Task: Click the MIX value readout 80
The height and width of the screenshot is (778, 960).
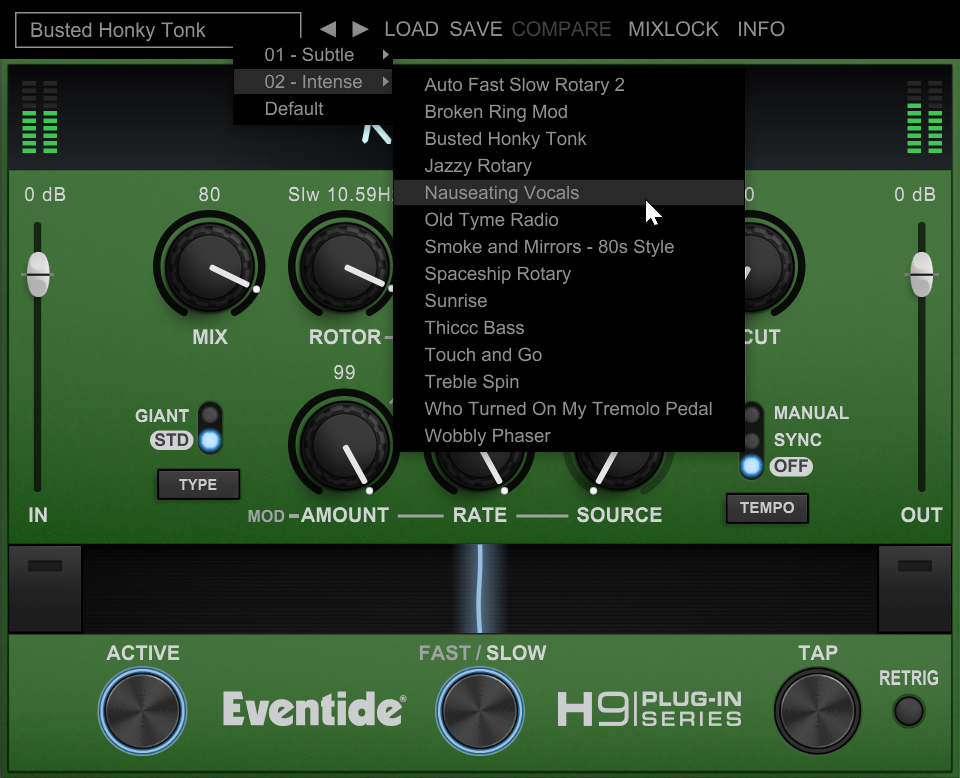Action: pos(209,195)
